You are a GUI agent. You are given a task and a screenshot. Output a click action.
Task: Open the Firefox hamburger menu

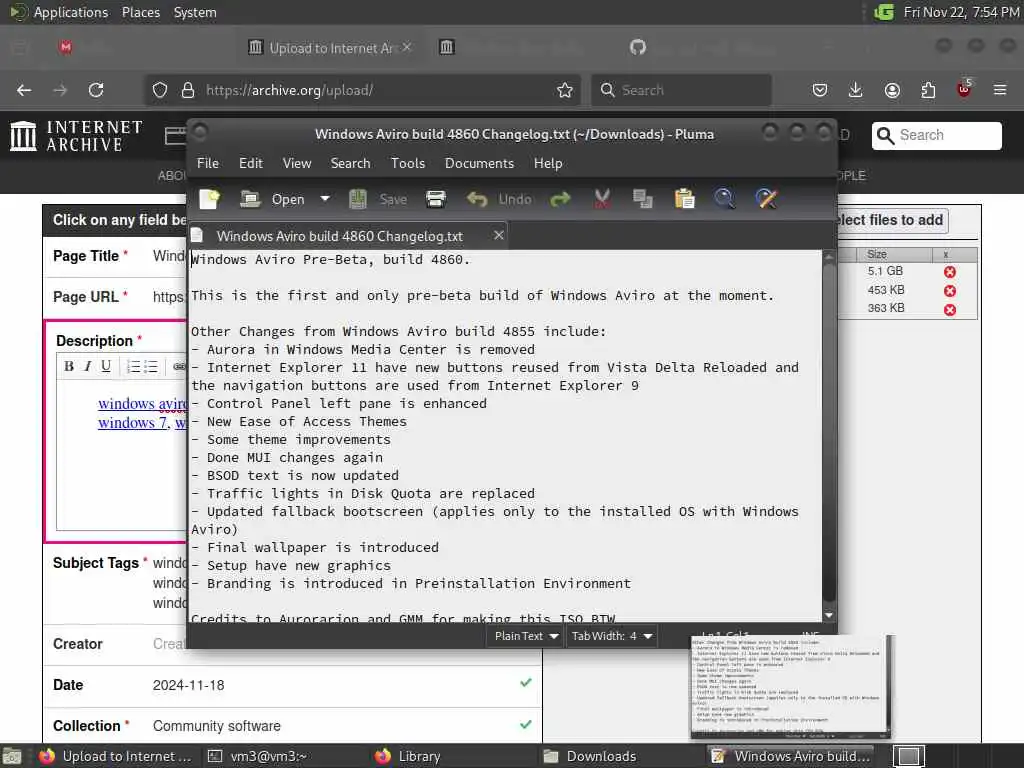tap(1000, 90)
